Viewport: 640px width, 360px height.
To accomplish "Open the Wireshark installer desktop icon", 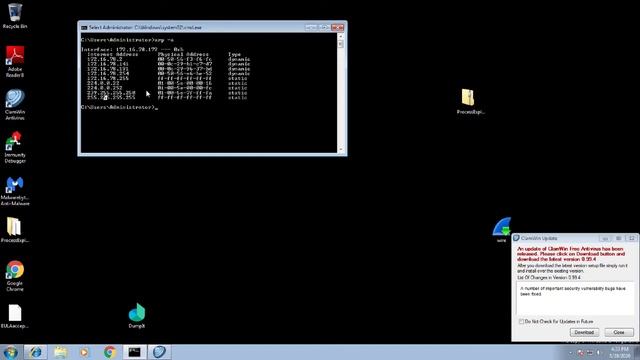I will click(x=502, y=230).
